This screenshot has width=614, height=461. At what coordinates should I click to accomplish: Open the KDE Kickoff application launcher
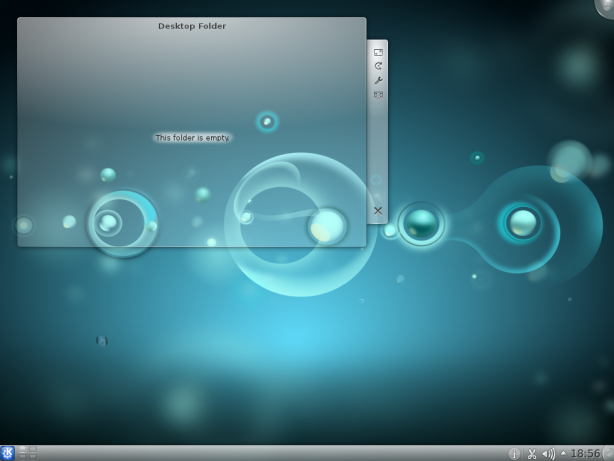point(8,453)
